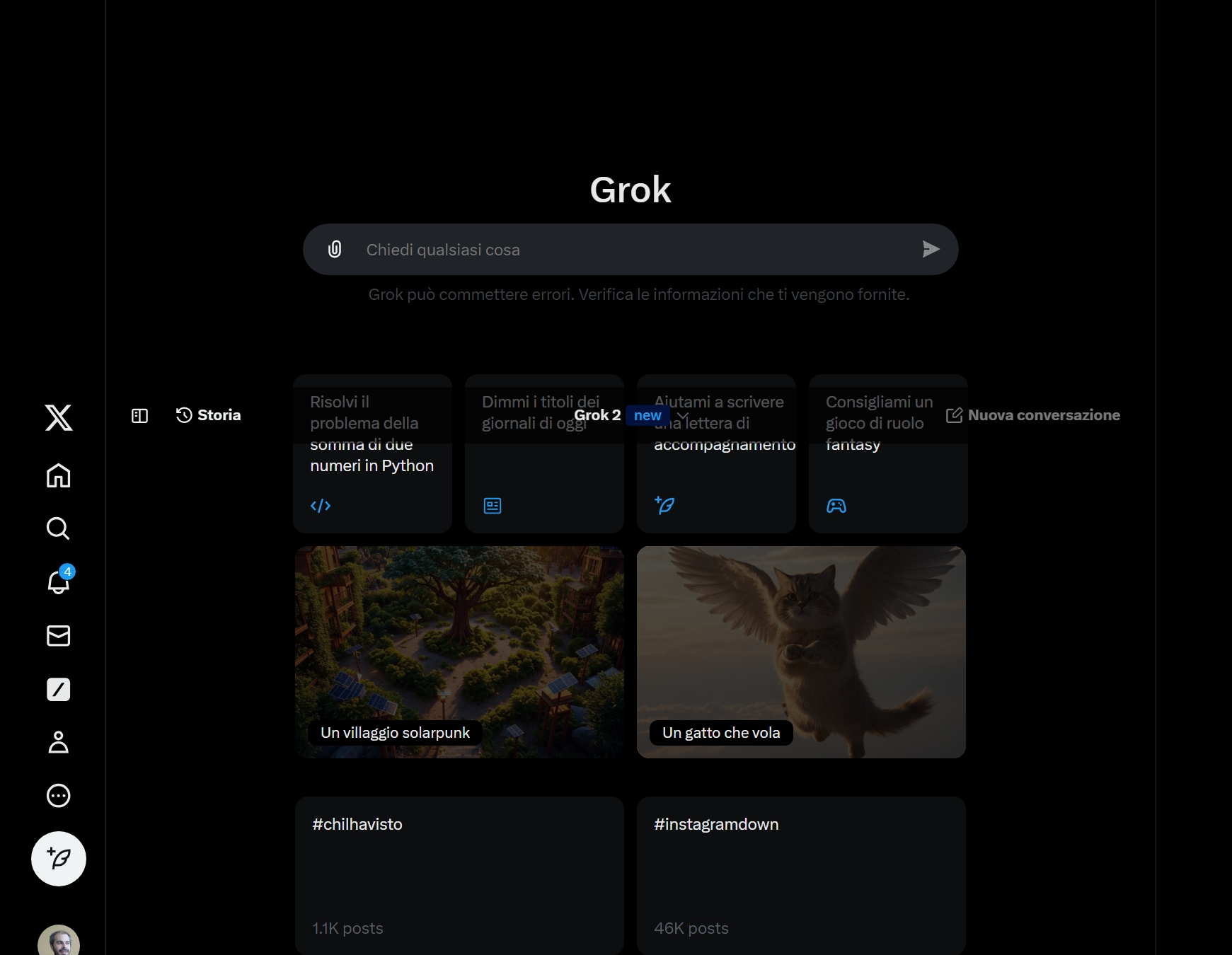Viewport: 1232px width, 955px height.
Task: Open notifications bell with 4 badge
Action: tap(59, 581)
